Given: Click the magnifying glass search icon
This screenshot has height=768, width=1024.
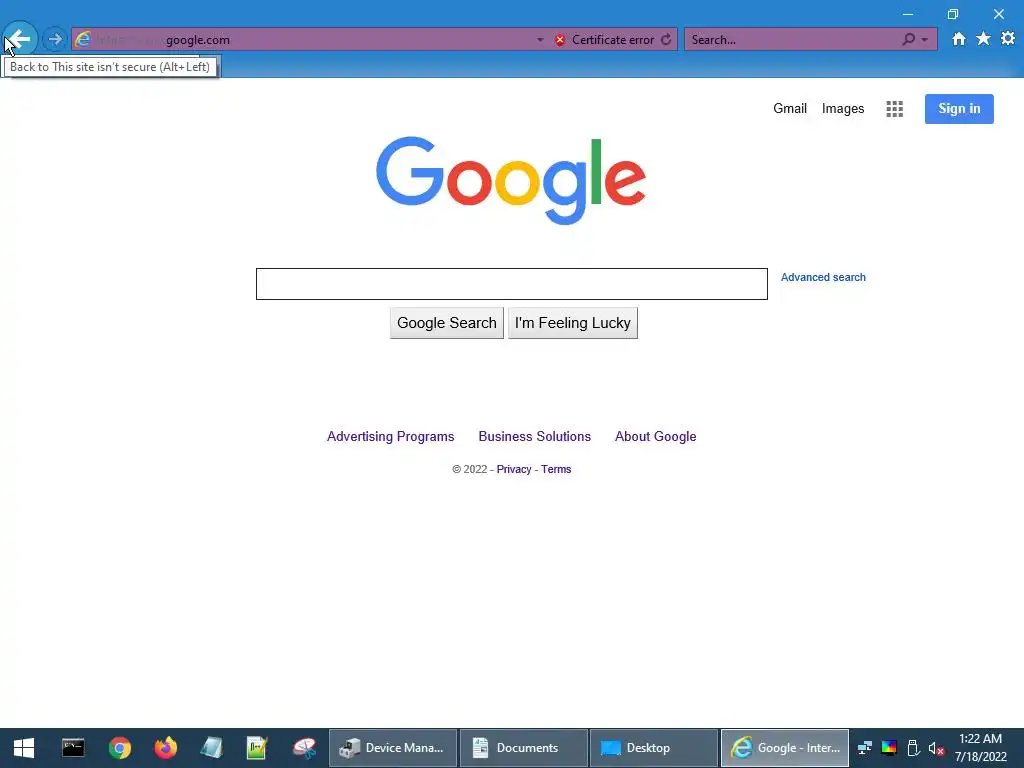Looking at the screenshot, I should 908,39.
